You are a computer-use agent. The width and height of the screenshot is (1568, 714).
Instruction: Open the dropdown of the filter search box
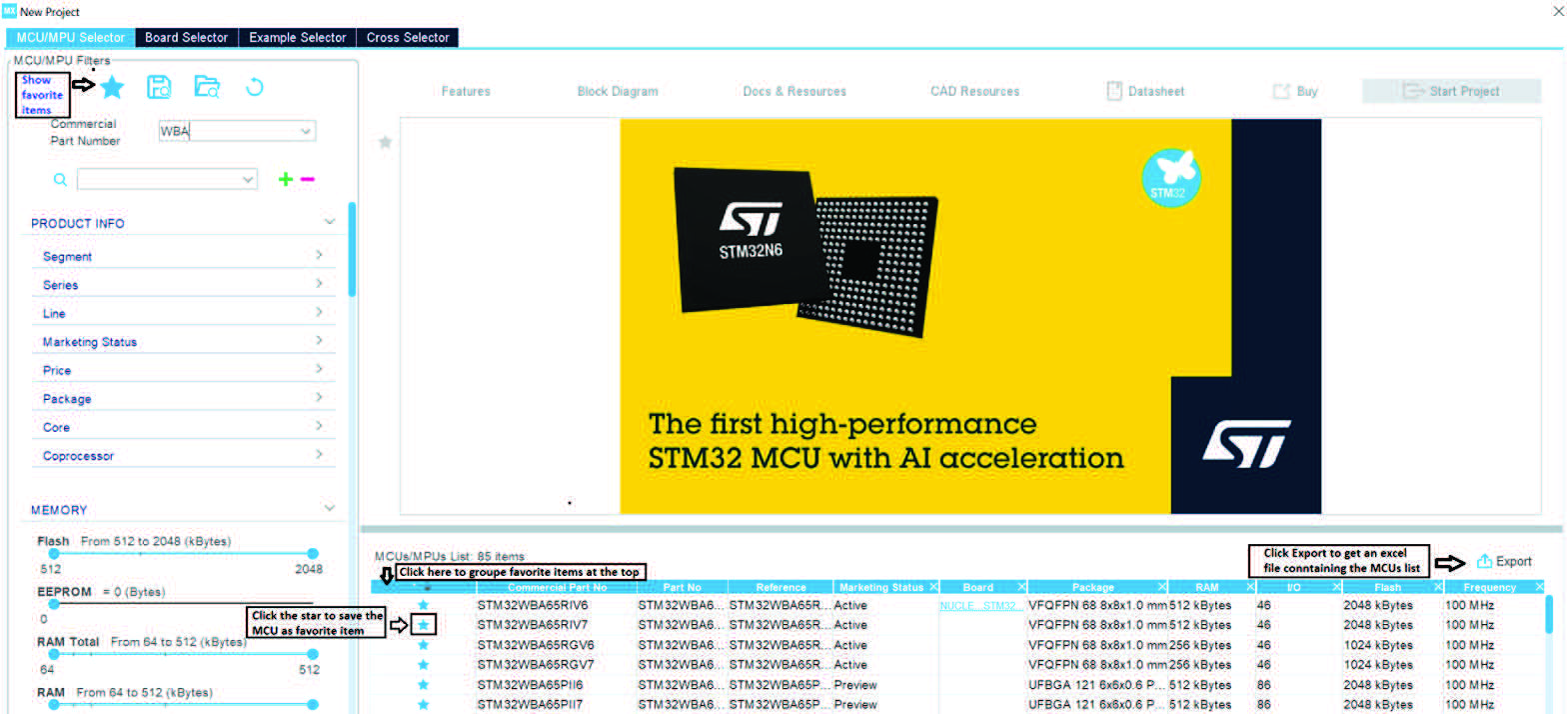tap(247, 179)
